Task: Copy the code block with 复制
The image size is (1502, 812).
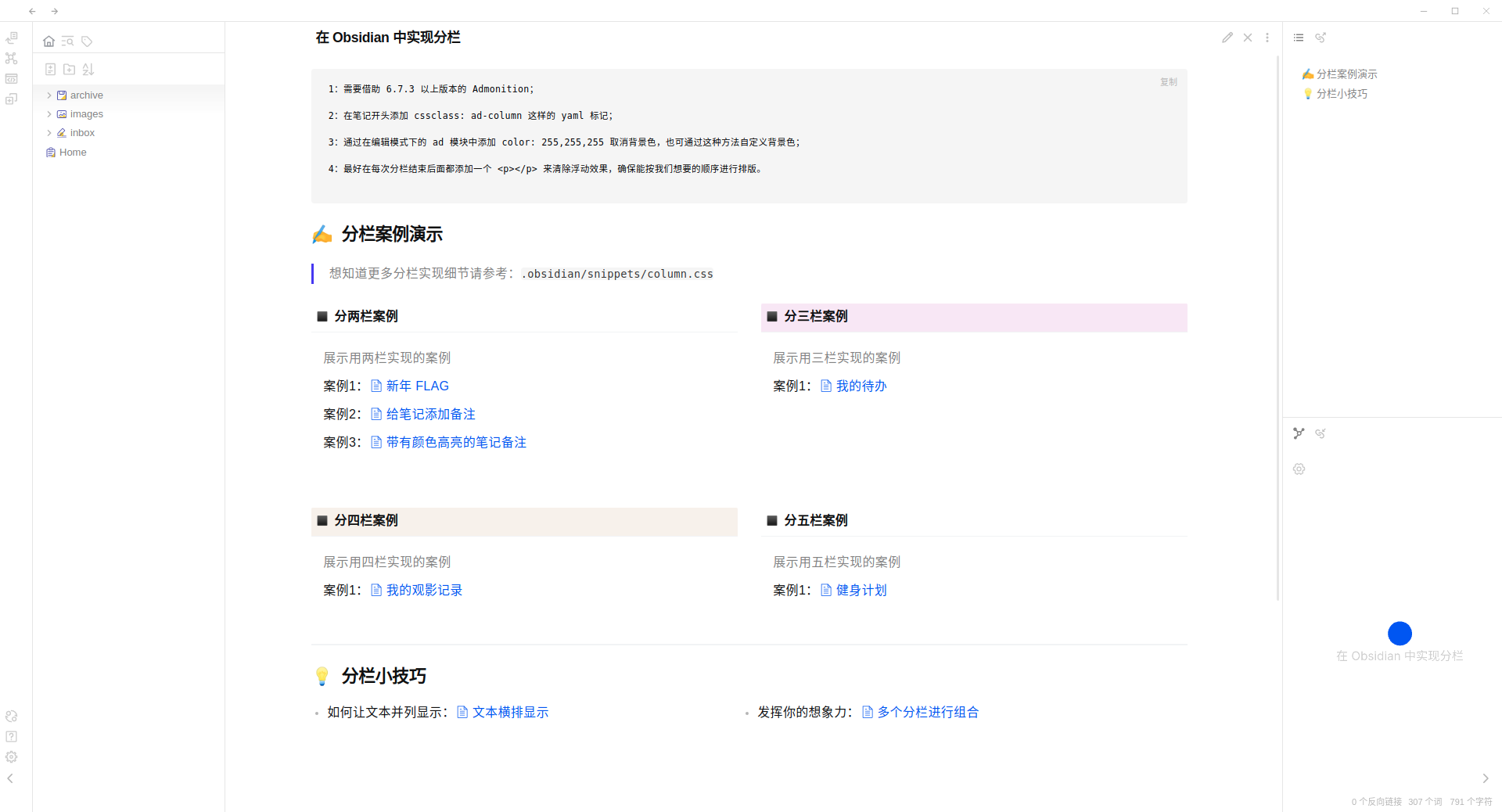Action: click(x=1169, y=81)
